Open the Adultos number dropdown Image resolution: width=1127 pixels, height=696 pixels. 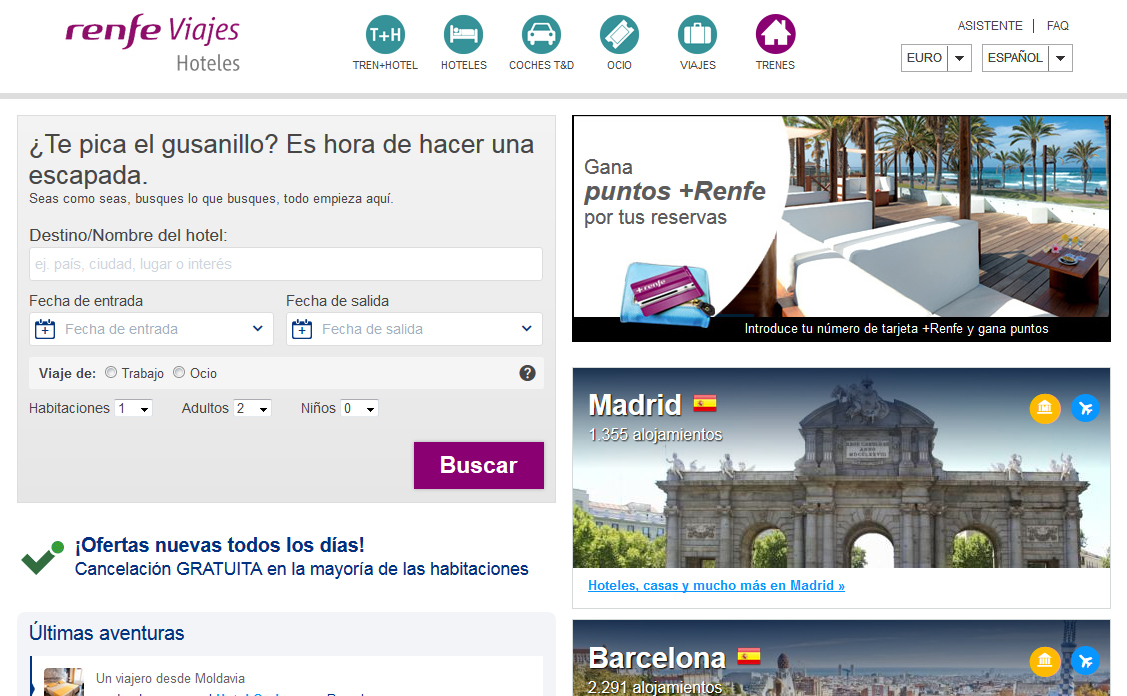(252, 409)
